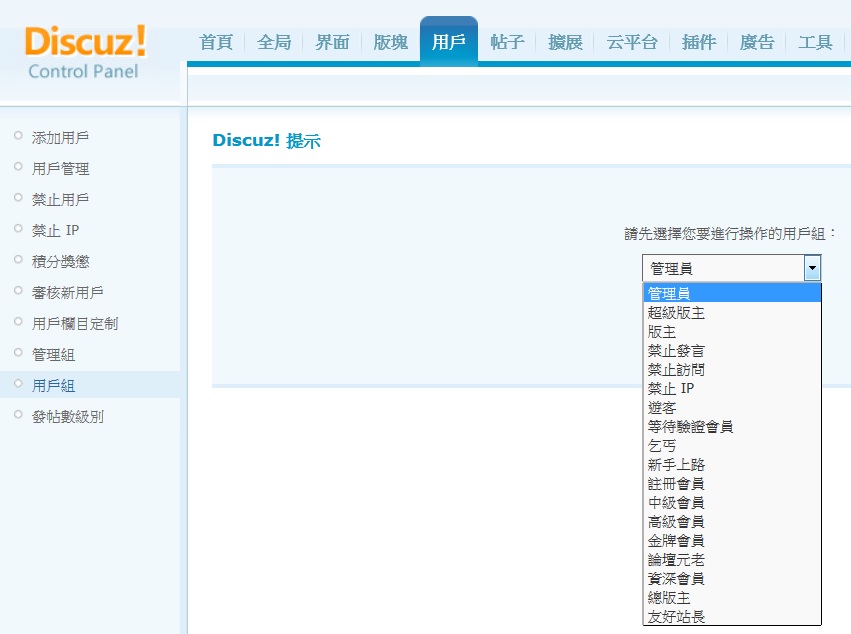Choose 乞丐 from the dropdown
Viewport: 851px width, 634px height.
tap(732, 446)
